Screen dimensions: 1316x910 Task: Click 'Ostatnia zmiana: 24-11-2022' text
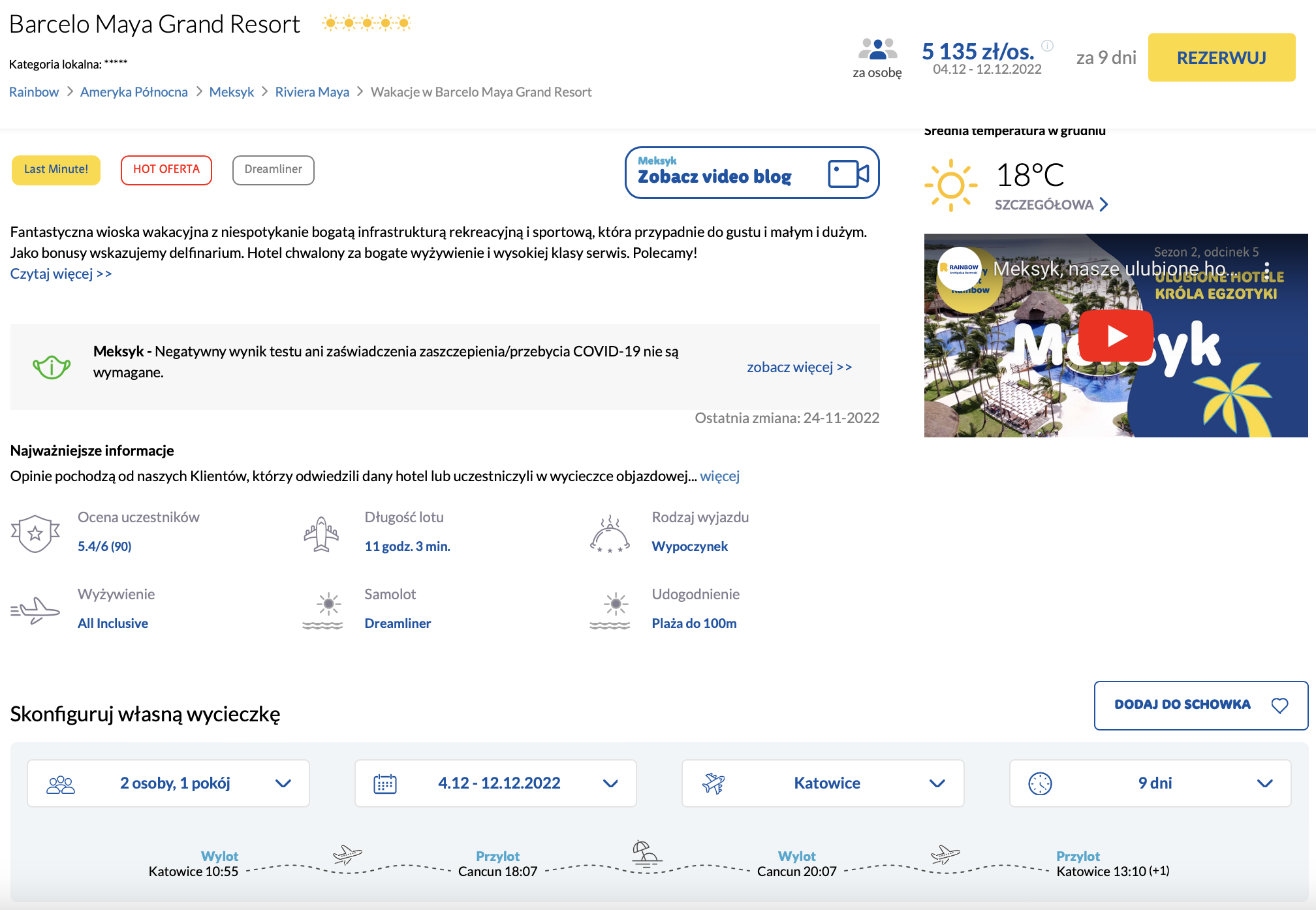click(787, 418)
